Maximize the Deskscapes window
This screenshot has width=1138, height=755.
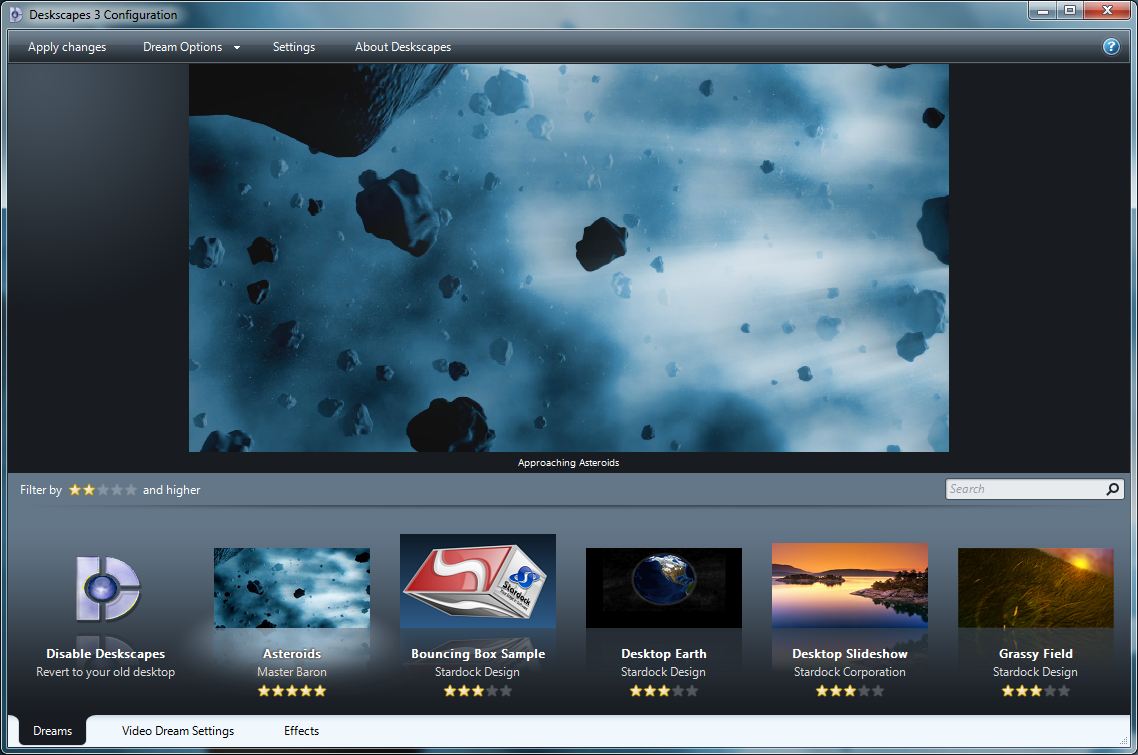point(1070,10)
